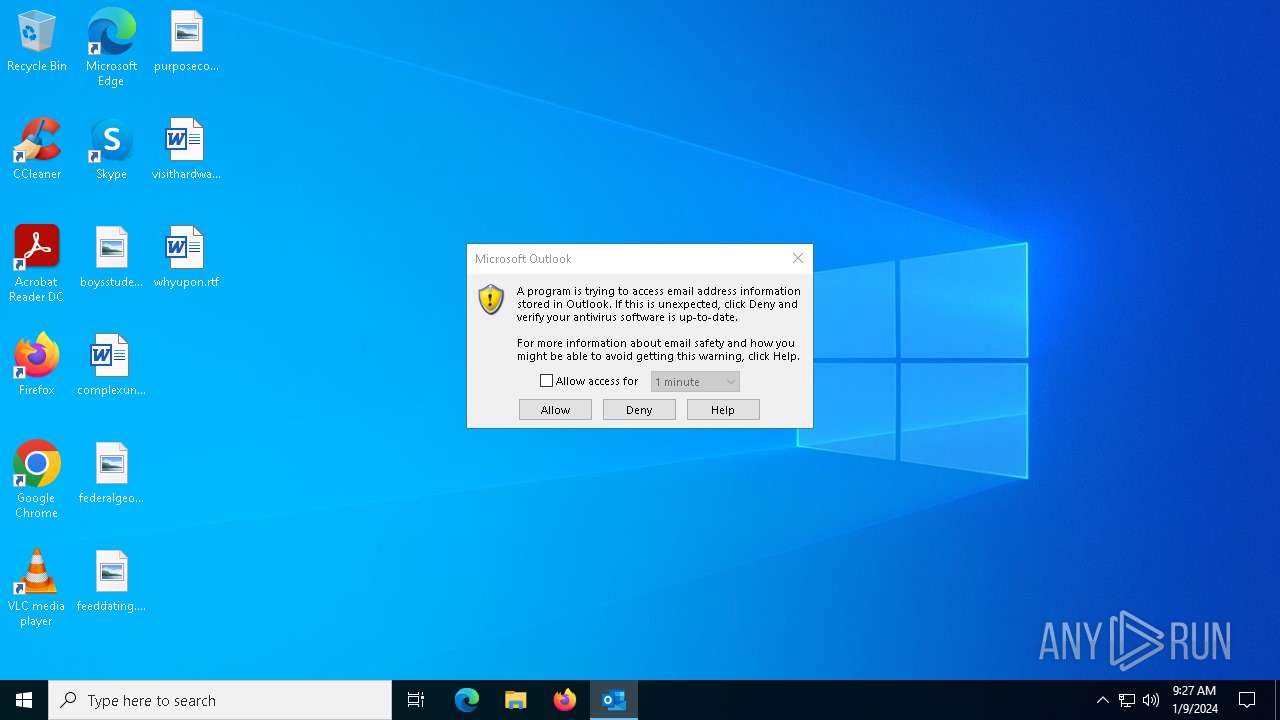Open Edge from the taskbar
The width and height of the screenshot is (1280, 720).
point(467,700)
